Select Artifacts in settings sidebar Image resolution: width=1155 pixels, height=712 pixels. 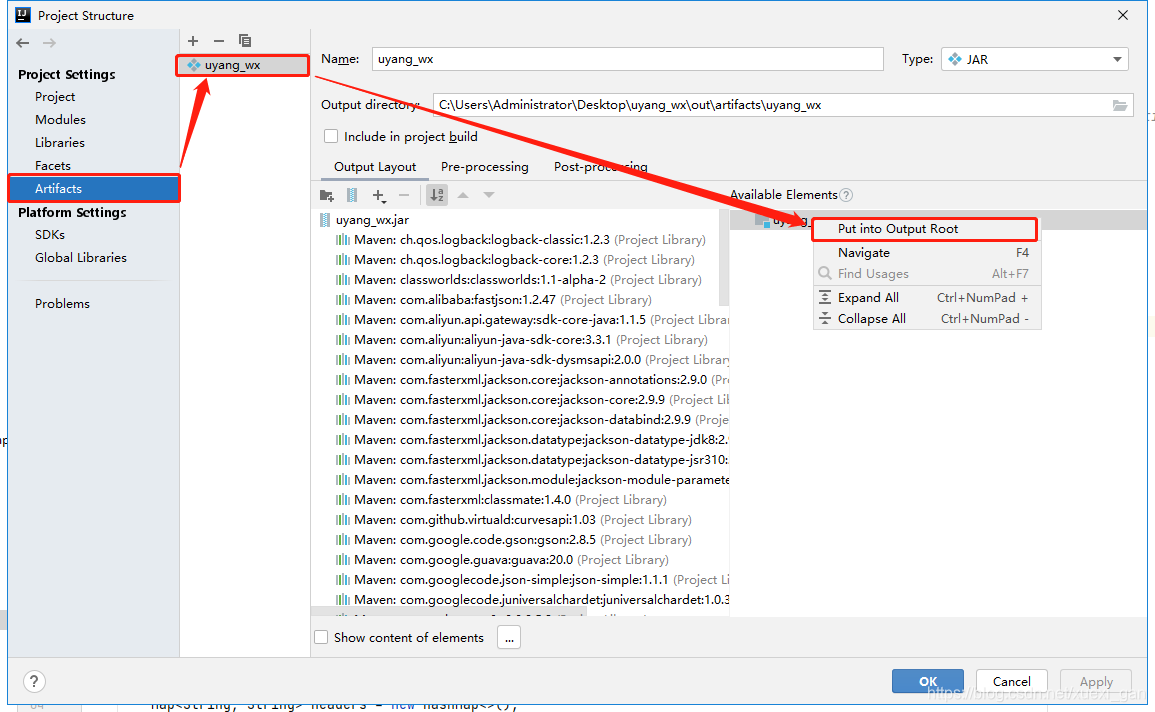pyautogui.click(x=94, y=188)
